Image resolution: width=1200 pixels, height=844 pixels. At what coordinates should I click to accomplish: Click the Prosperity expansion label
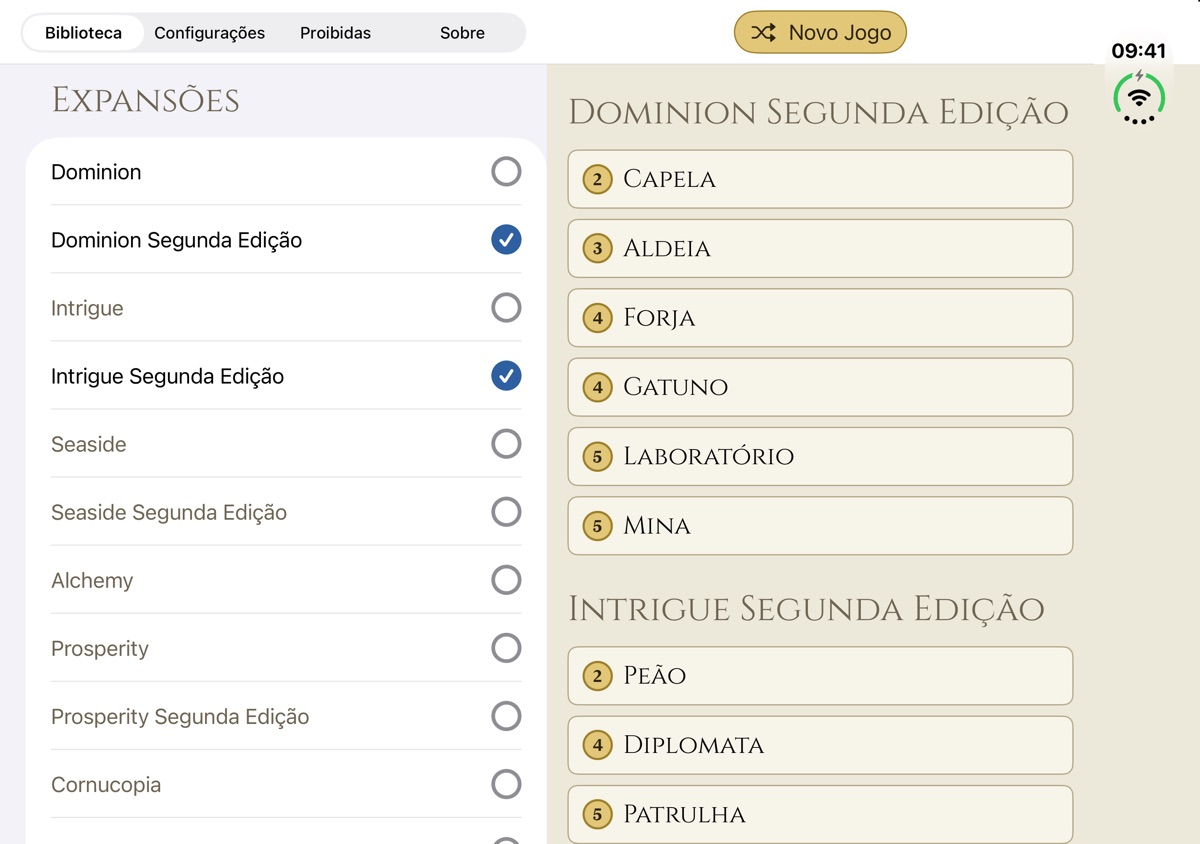click(x=100, y=648)
